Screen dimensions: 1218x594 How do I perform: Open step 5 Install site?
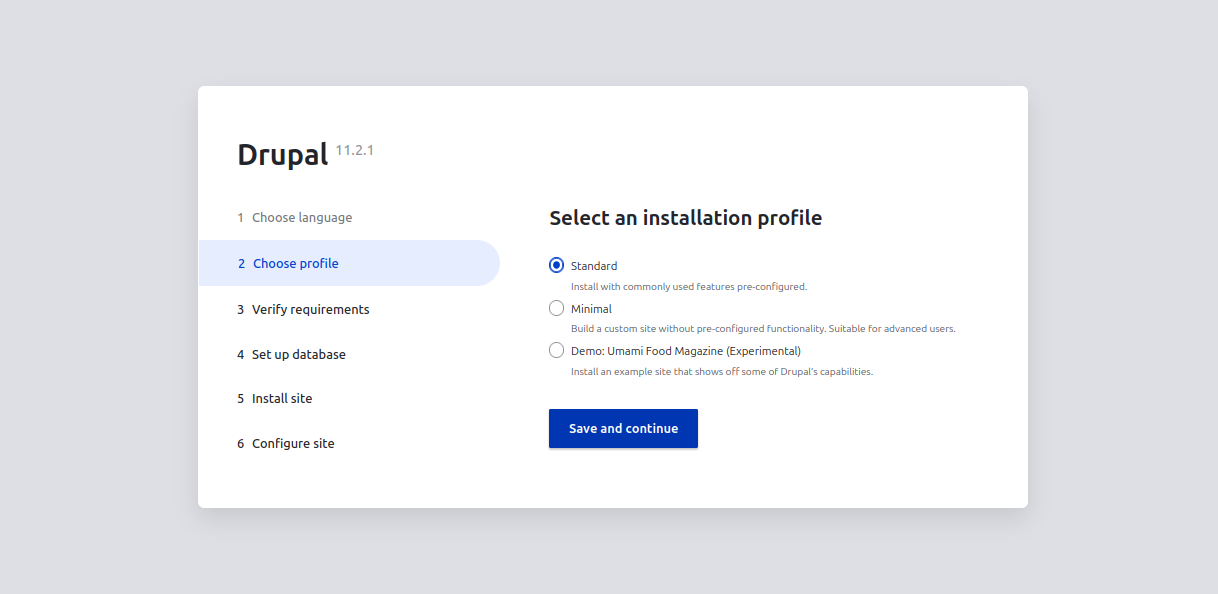tap(275, 398)
